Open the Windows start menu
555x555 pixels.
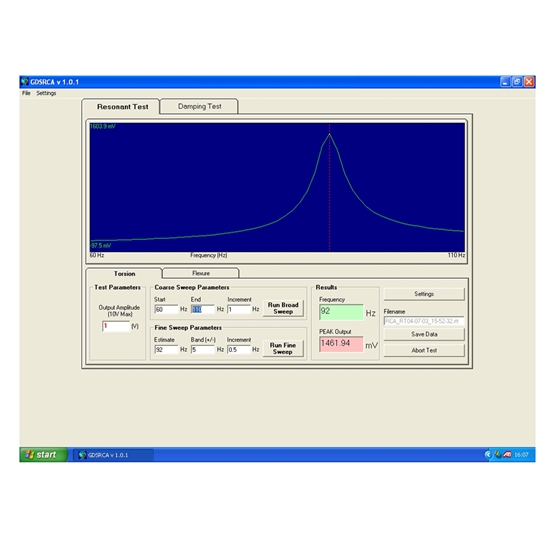pos(44,455)
